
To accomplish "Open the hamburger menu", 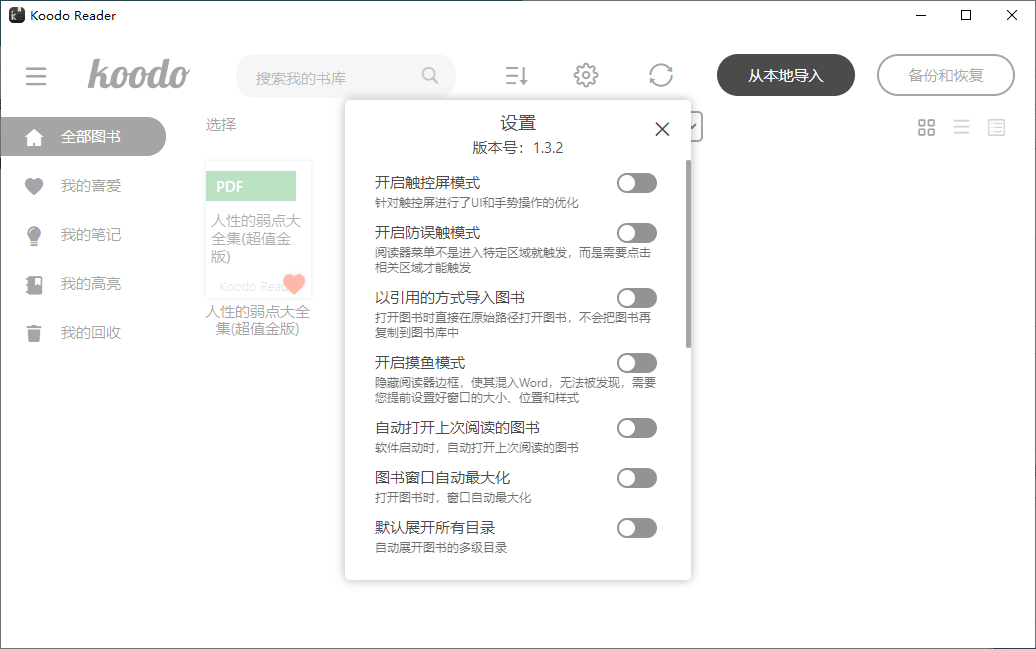I will coord(36,75).
